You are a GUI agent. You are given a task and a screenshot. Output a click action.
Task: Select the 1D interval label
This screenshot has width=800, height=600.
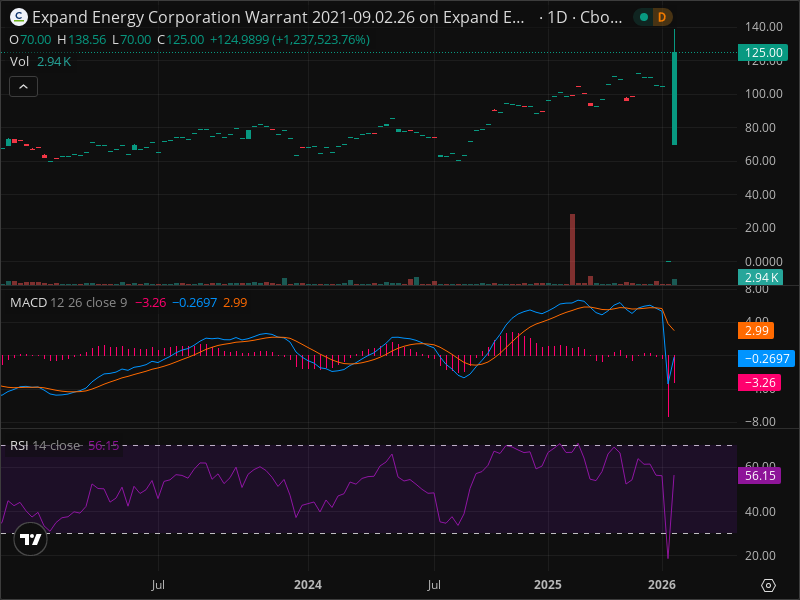coord(557,17)
